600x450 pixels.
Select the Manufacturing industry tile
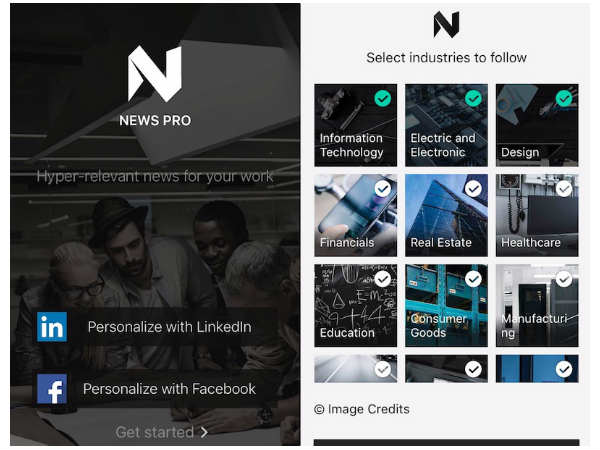pyautogui.click(x=537, y=305)
